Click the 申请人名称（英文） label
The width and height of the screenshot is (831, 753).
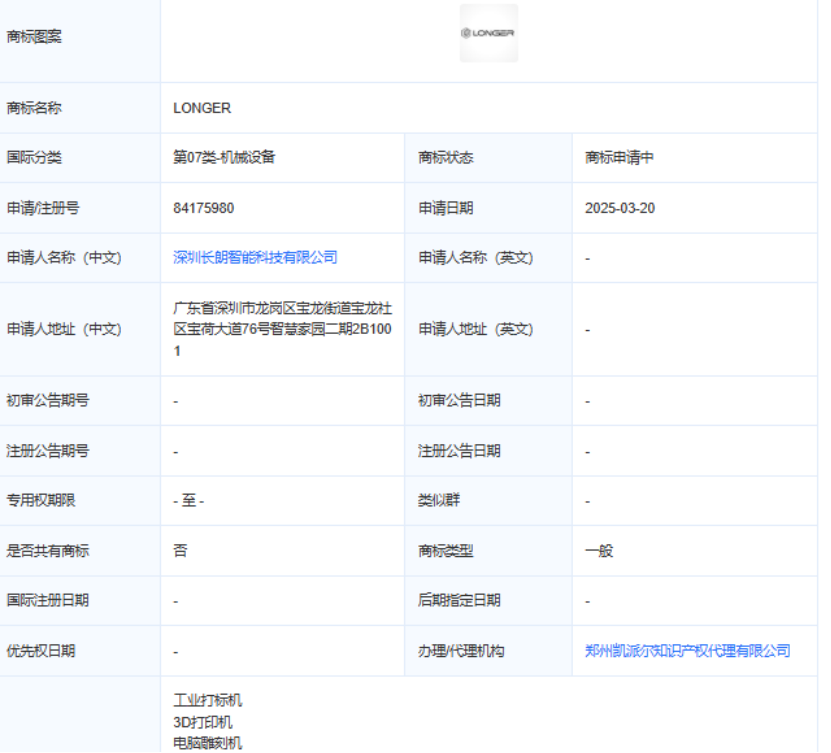click(476, 258)
